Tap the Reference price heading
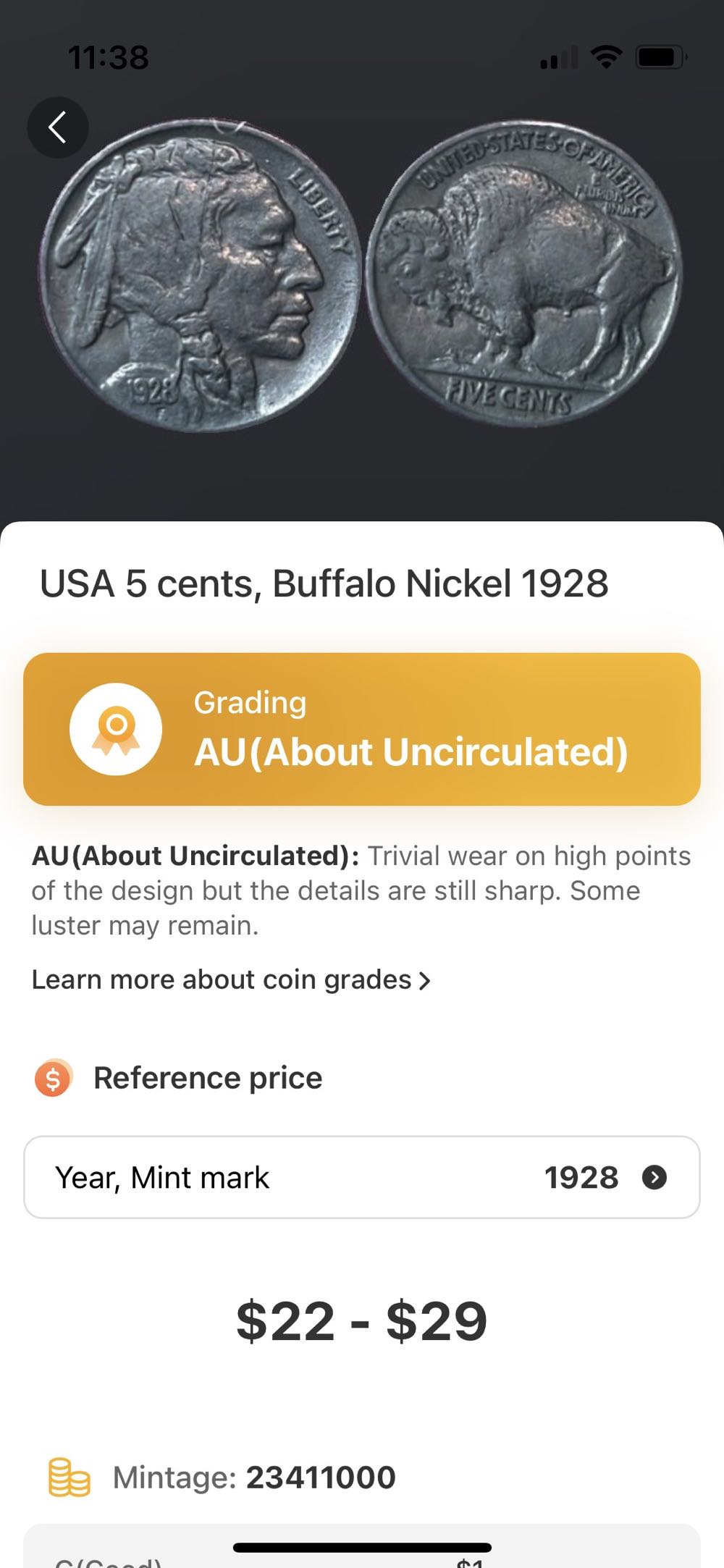This screenshot has height=1568, width=724. click(208, 1078)
